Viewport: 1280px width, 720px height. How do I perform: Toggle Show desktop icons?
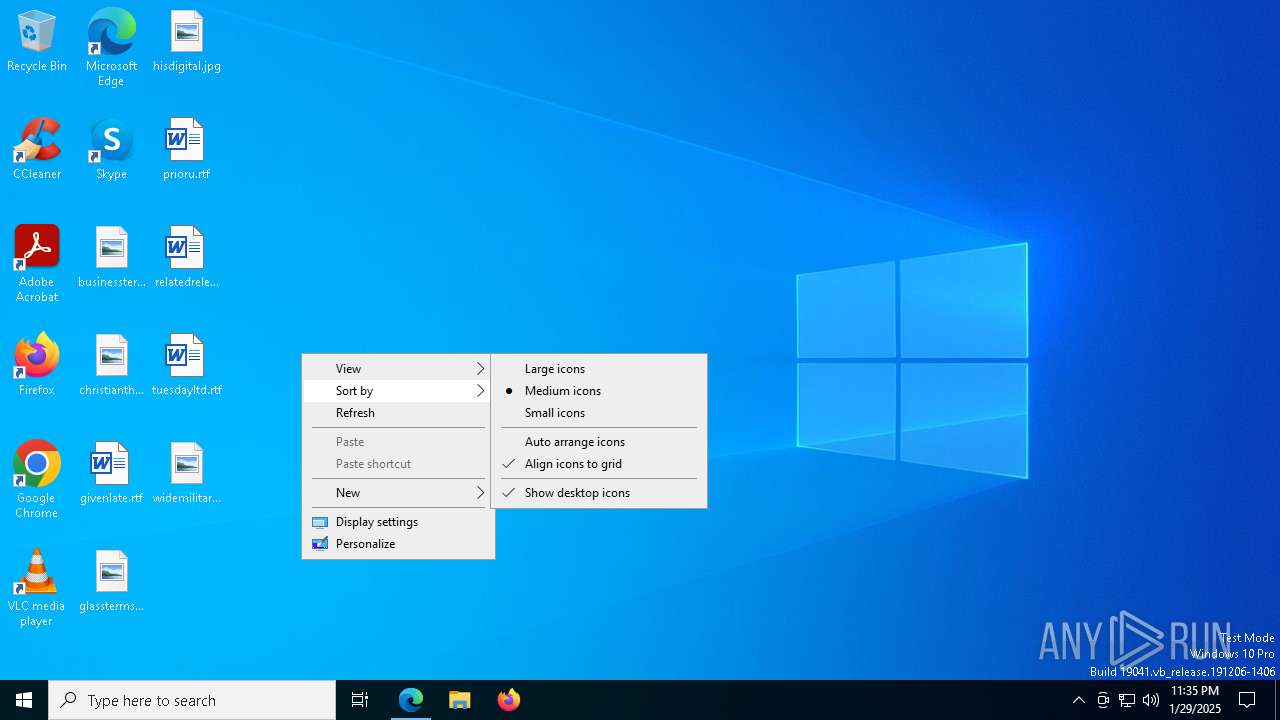pyautogui.click(x=599, y=493)
